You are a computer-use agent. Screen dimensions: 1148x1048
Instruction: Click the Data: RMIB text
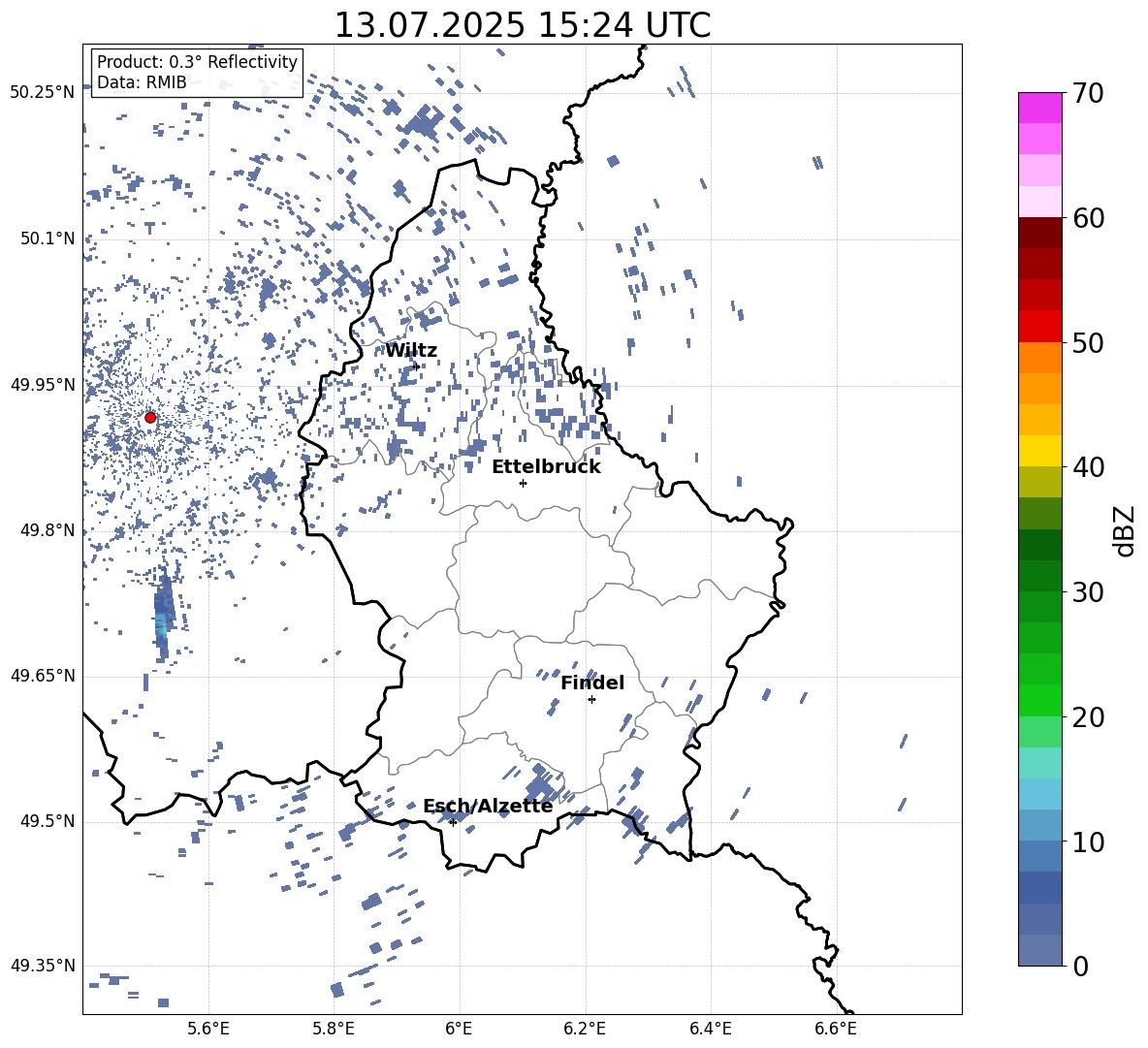coord(142,82)
